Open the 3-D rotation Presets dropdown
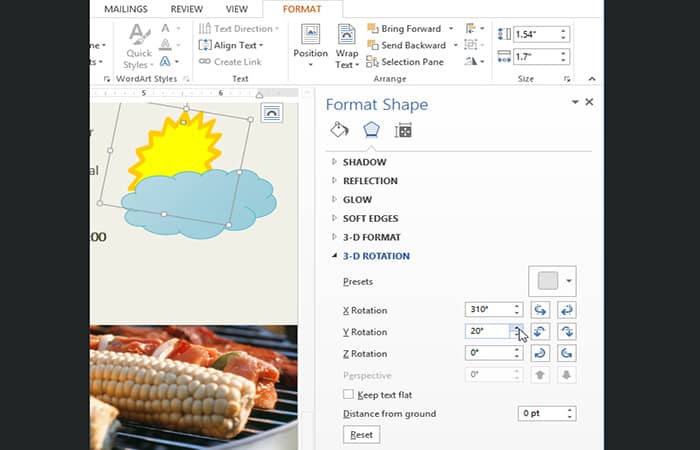Image resolution: width=700 pixels, height=450 pixels. pyautogui.click(x=552, y=281)
